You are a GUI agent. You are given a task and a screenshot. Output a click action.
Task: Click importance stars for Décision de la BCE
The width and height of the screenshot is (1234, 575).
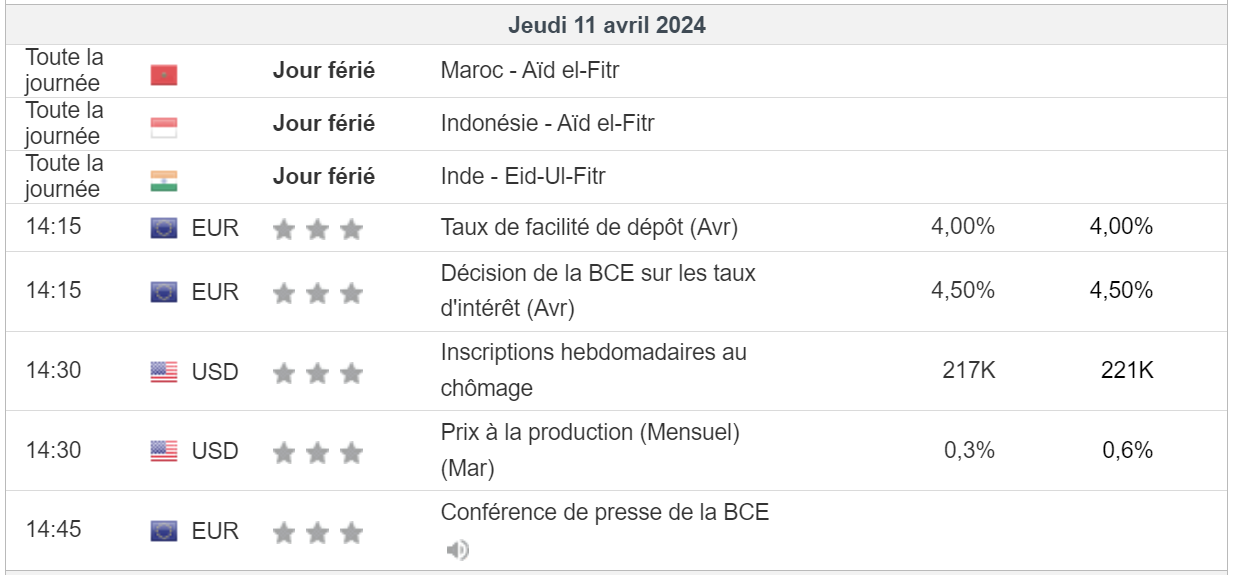tap(317, 293)
